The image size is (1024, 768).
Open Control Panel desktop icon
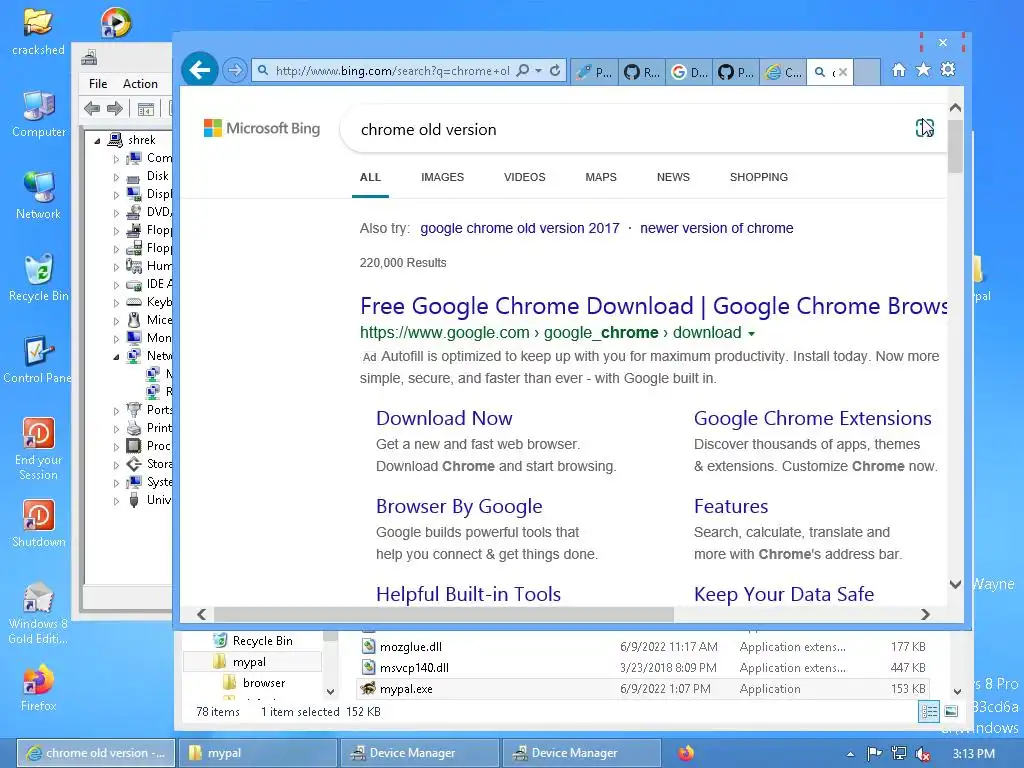click(x=37, y=359)
